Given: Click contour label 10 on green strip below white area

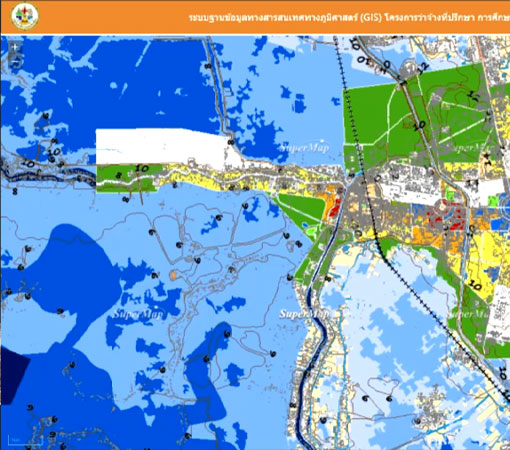Looking at the screenshot, I should click(x=142, y=169).
